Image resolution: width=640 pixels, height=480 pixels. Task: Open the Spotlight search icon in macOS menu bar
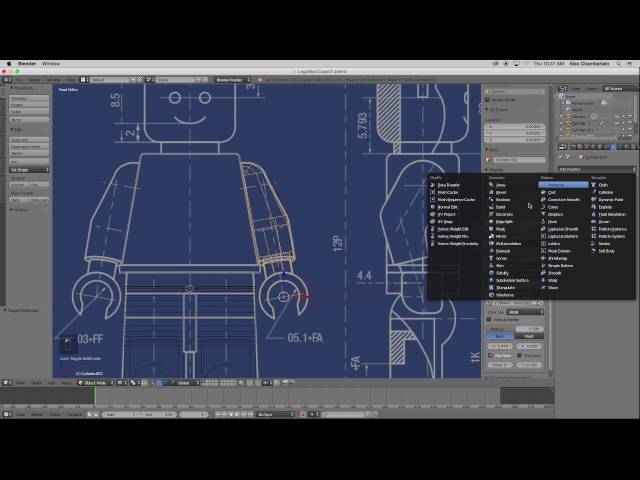click(619, 64)
